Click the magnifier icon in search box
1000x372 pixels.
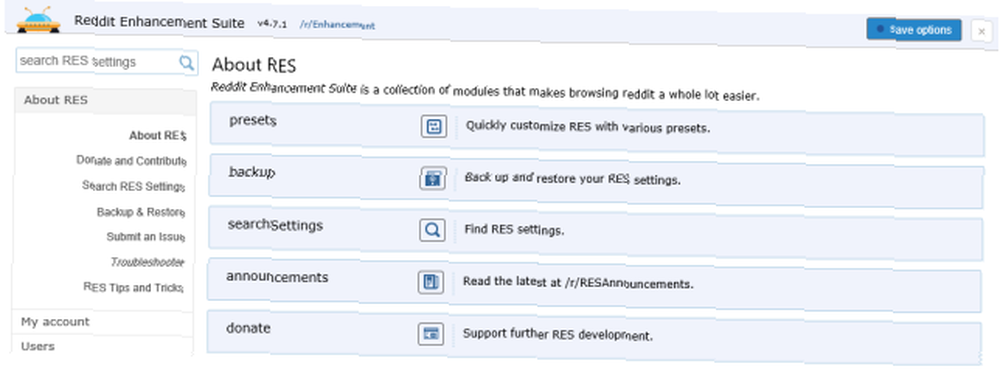tap(186, 62)
